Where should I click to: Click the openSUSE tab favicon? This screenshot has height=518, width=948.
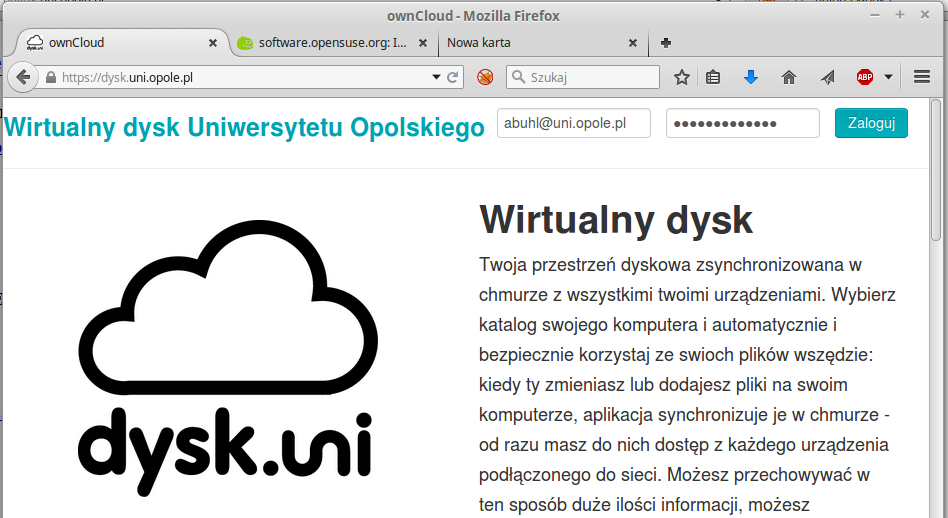[244, 43]
